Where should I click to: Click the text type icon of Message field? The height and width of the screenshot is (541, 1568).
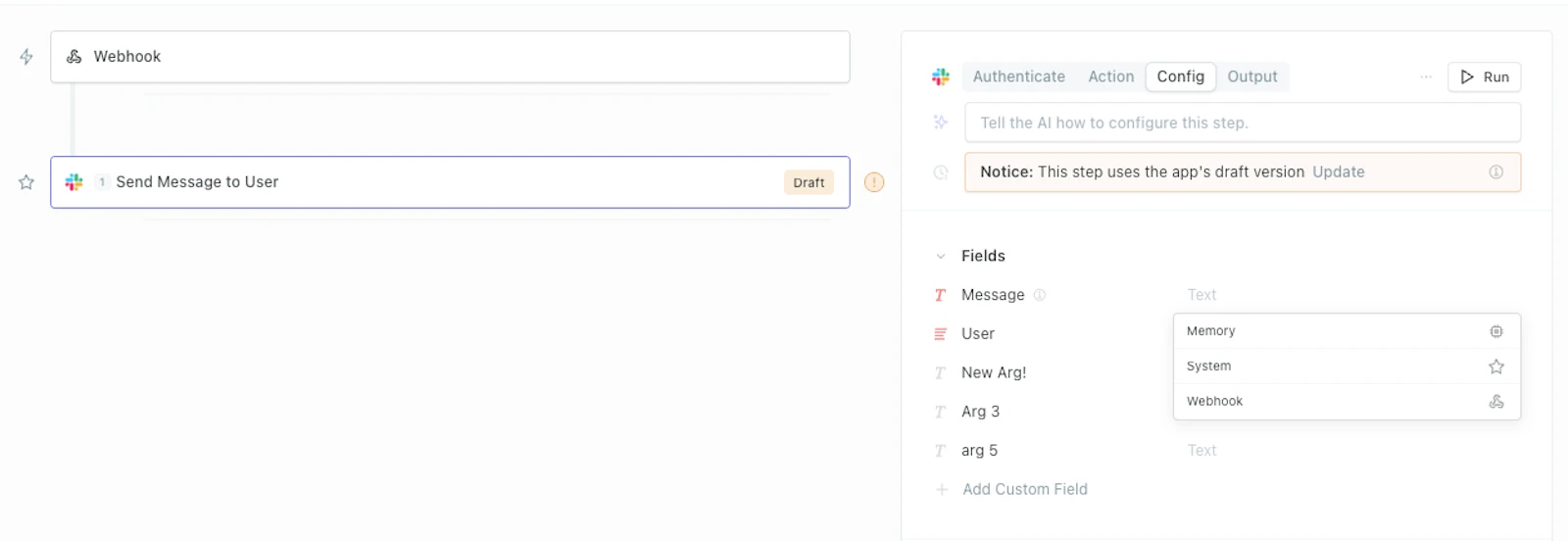(940, 295)
